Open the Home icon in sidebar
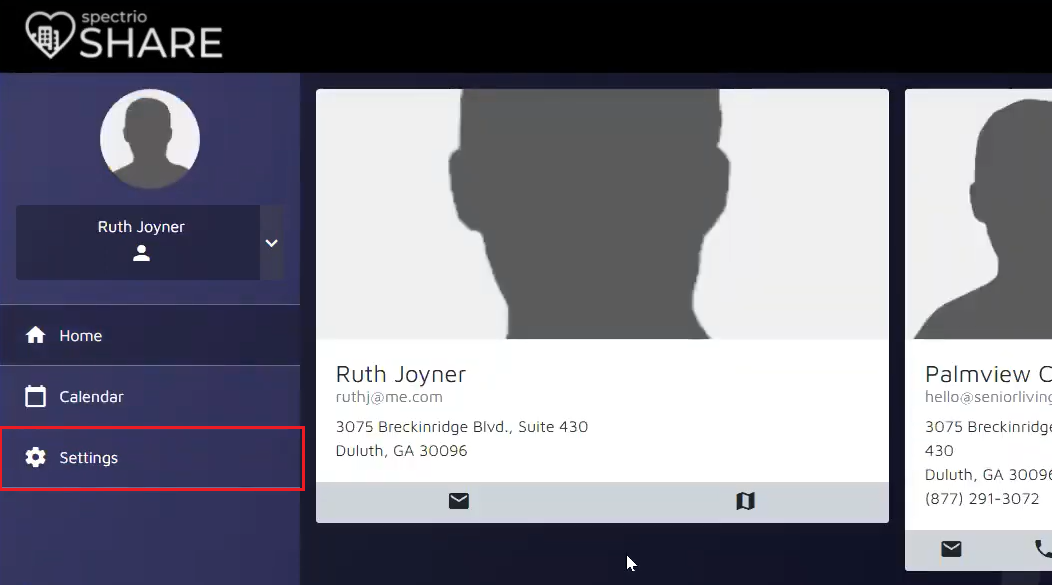Viewport: 1052px width, 585px height. [x=36, y=336]
